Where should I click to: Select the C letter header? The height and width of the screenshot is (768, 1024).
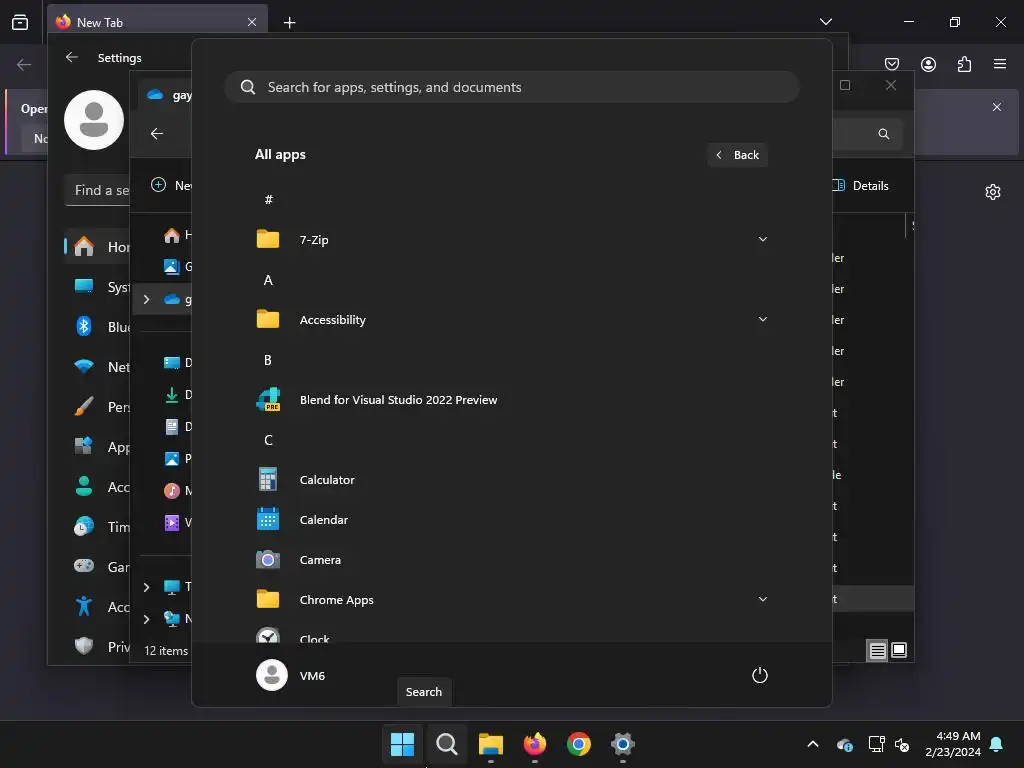point(268,440)
